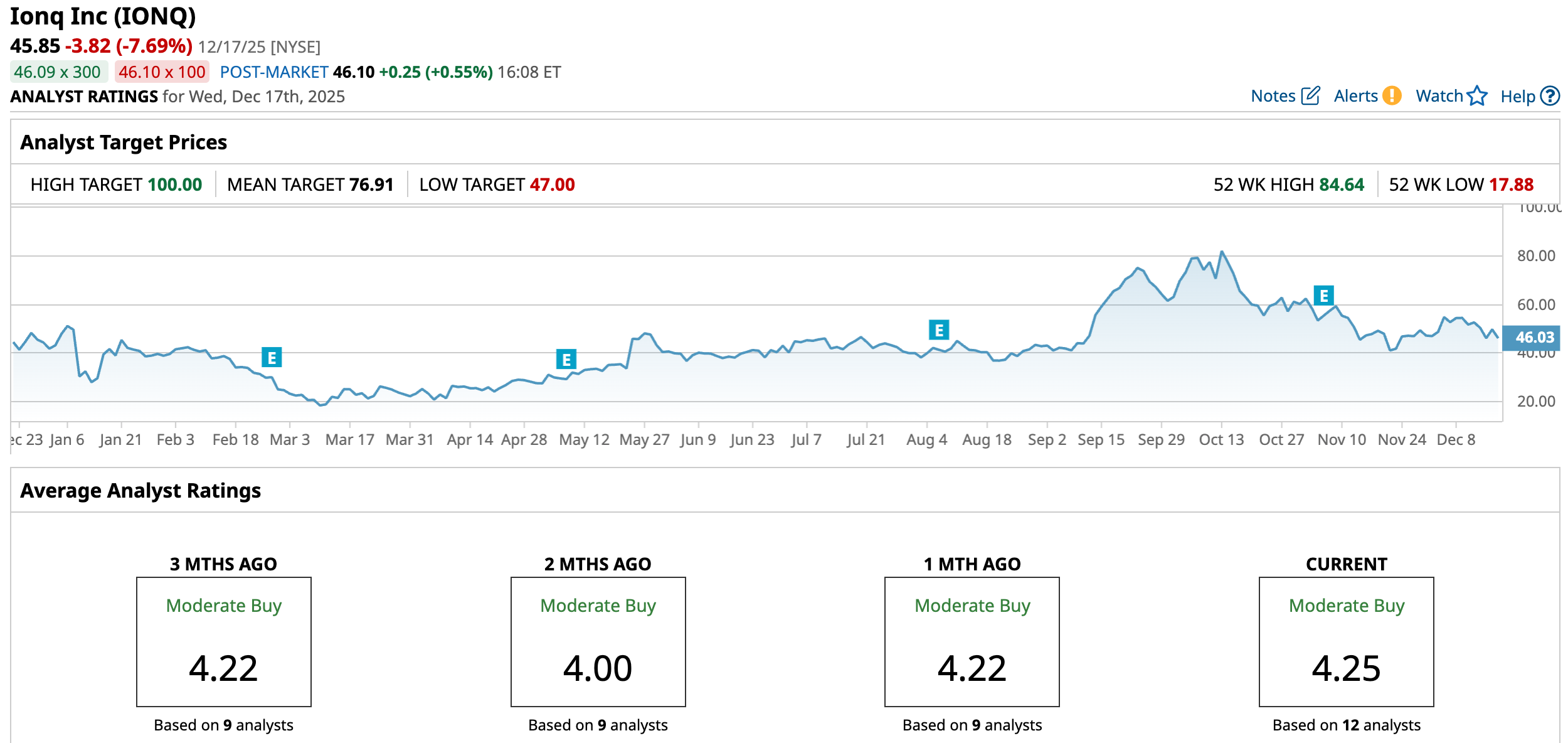The height and width of the screenshot is (743, 1568).
Task: Select the CURRENT rating box showing 4.25
Action: point(1346,641)
